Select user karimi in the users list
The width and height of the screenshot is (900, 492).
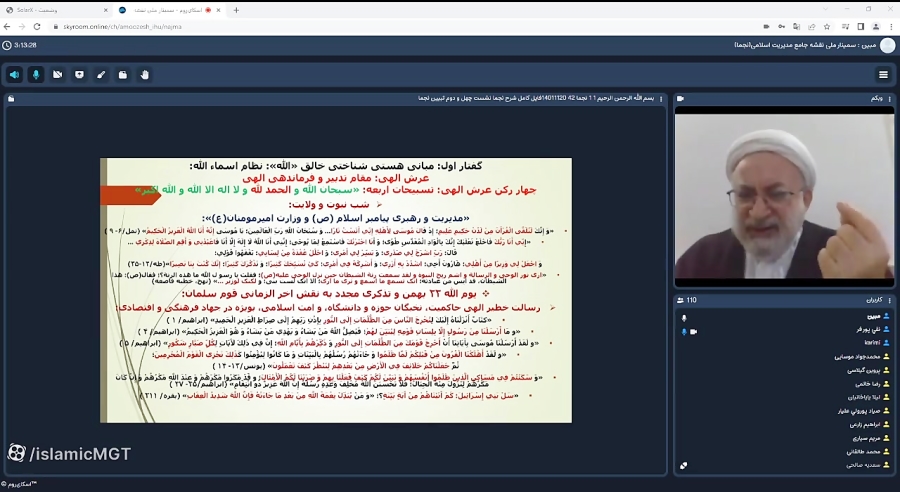click(872, 343)
